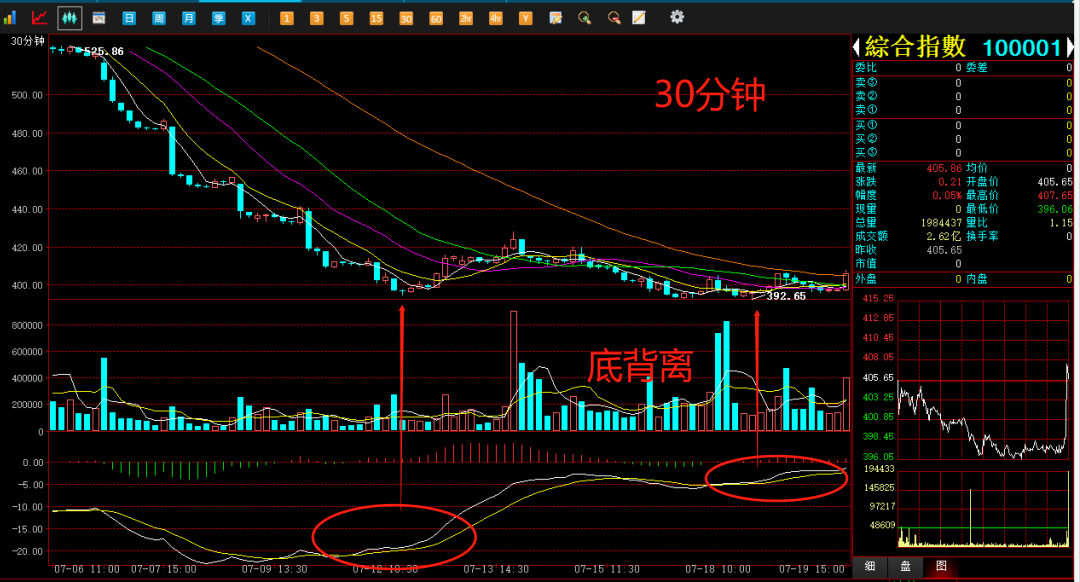The height and width of the screenshot is (582, 1080).
Task: Open the drawing line tool icon
Action: pyautogui.click(x=639, y=18)
